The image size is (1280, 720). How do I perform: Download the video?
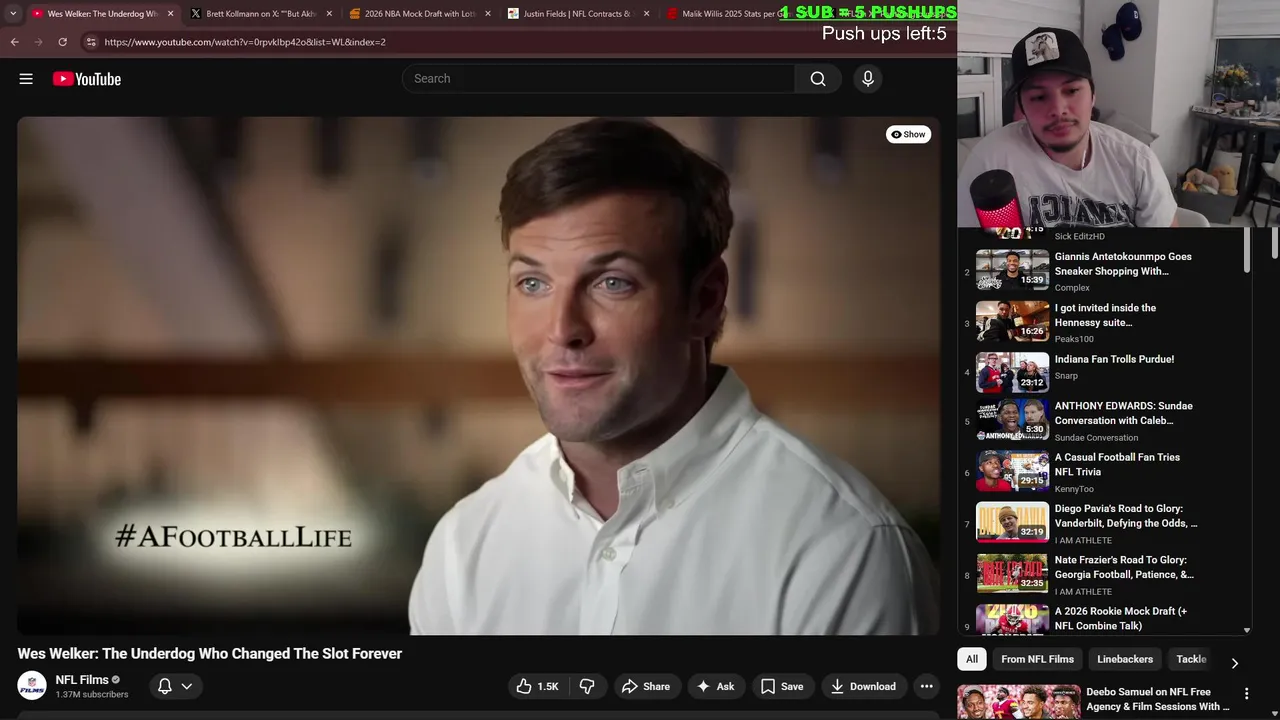pyautogui.click(x=863, y=686)
